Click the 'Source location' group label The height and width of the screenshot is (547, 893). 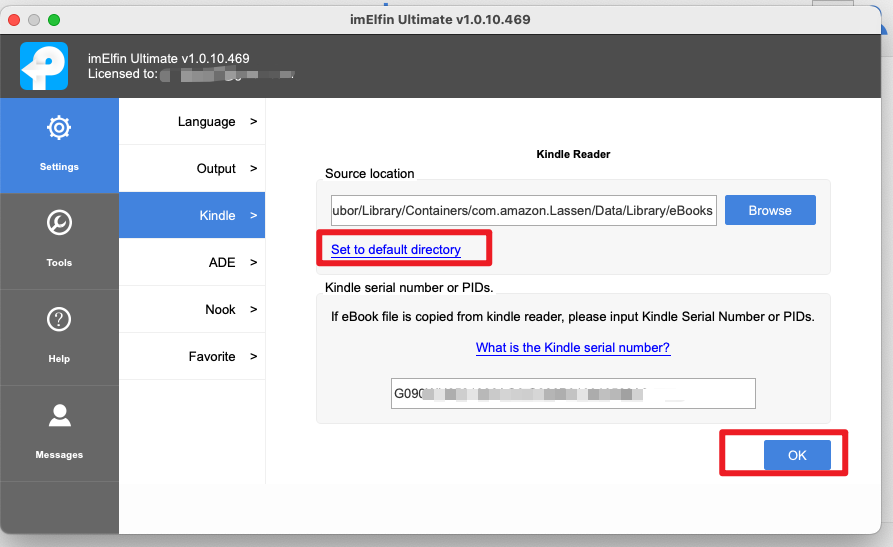click(370, 174)
